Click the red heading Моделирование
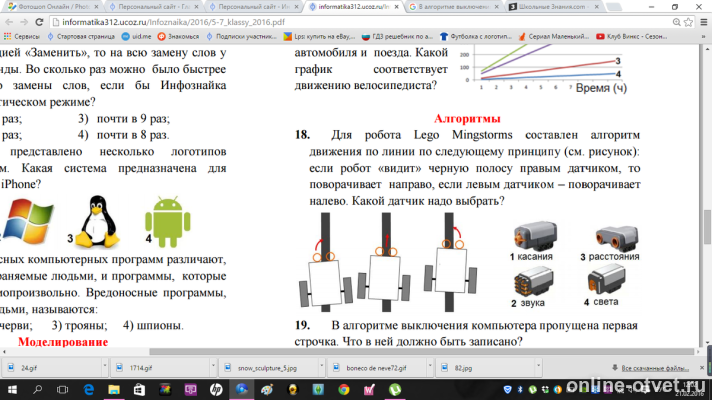 click(63, 342)
